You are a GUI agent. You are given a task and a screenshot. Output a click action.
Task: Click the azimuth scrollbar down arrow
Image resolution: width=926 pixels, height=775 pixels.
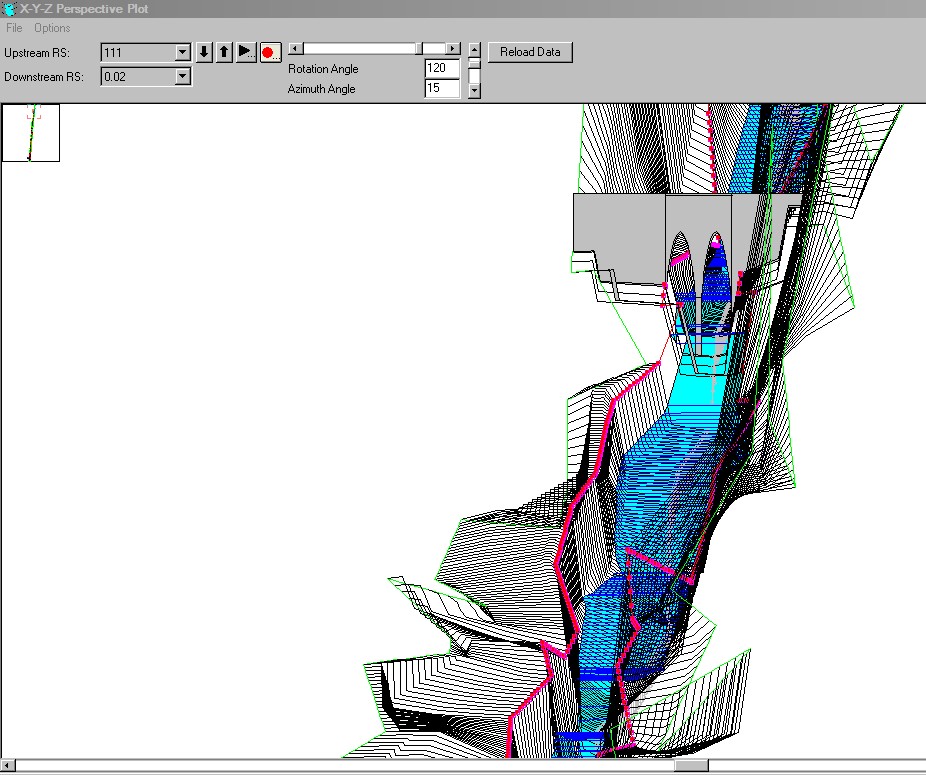(474, 90)
